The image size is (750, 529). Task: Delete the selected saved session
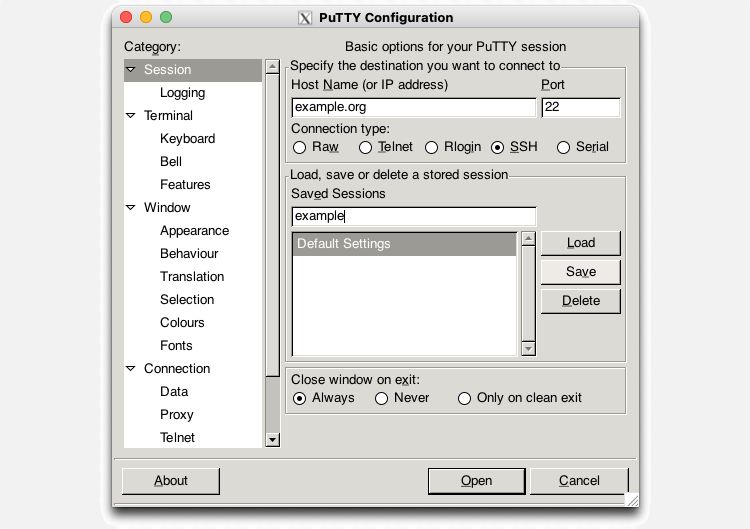click(x=580, y=301)
